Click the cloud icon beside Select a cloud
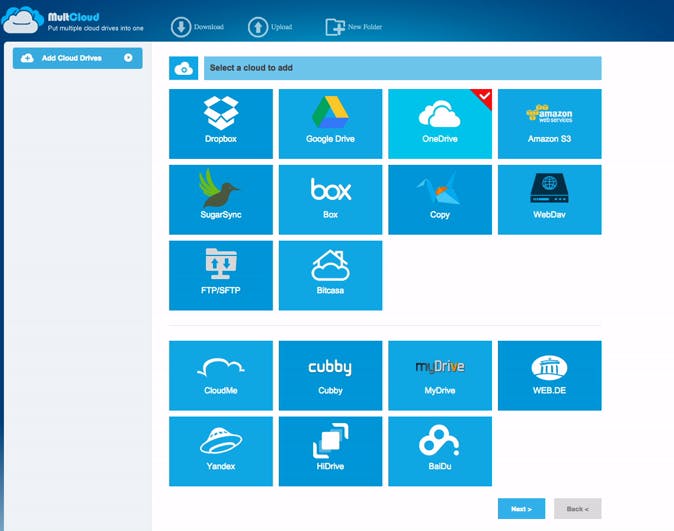 [184, 68]
